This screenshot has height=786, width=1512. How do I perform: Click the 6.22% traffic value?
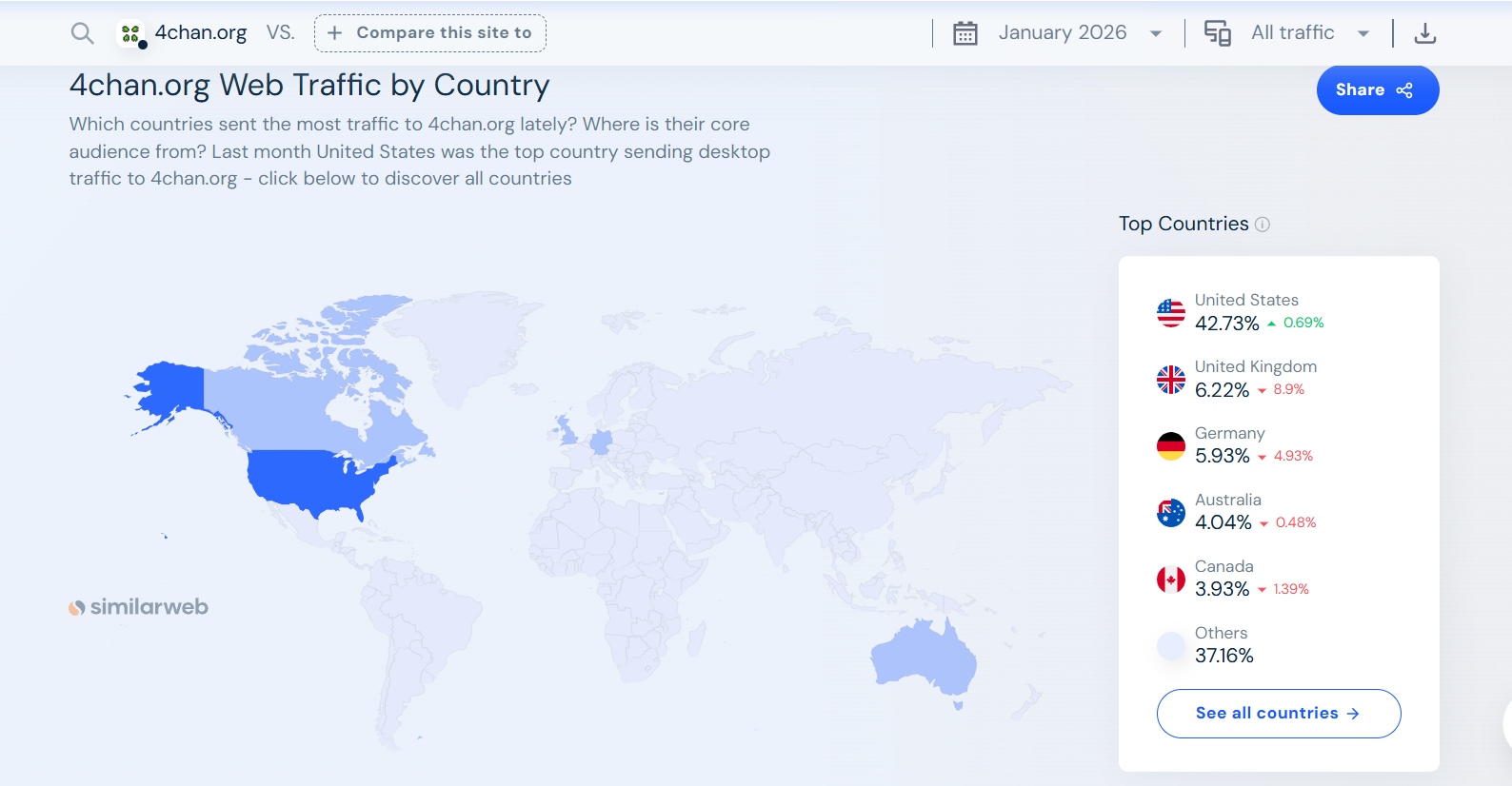(1223, 390)
